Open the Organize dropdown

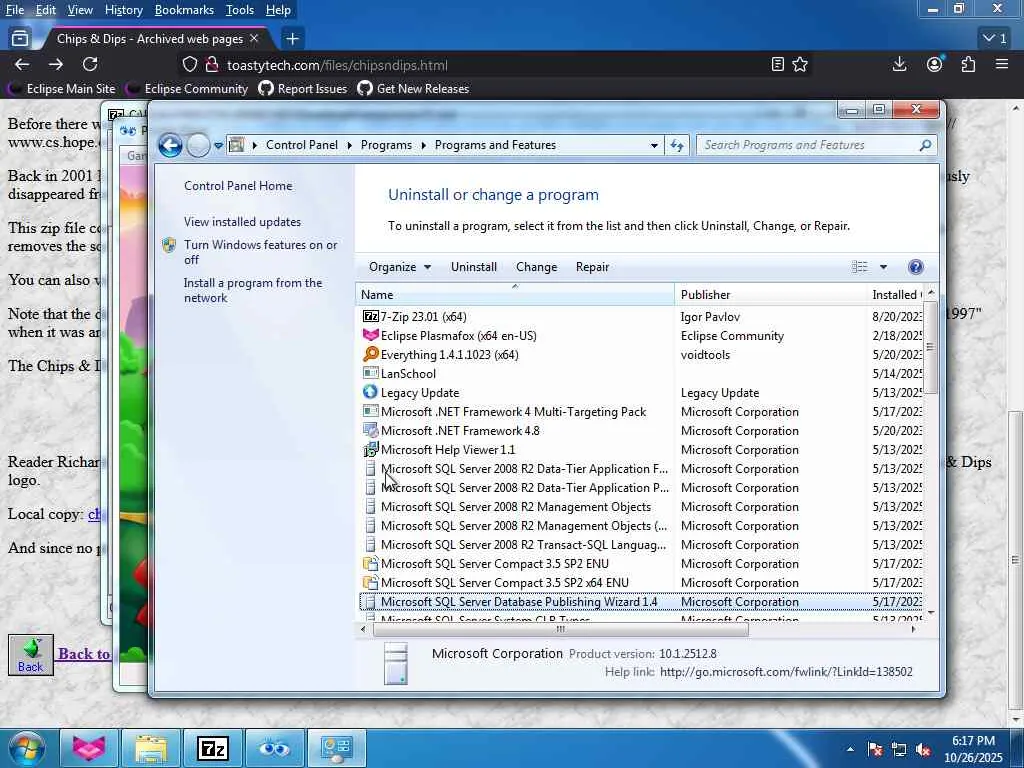pos(400,267)
